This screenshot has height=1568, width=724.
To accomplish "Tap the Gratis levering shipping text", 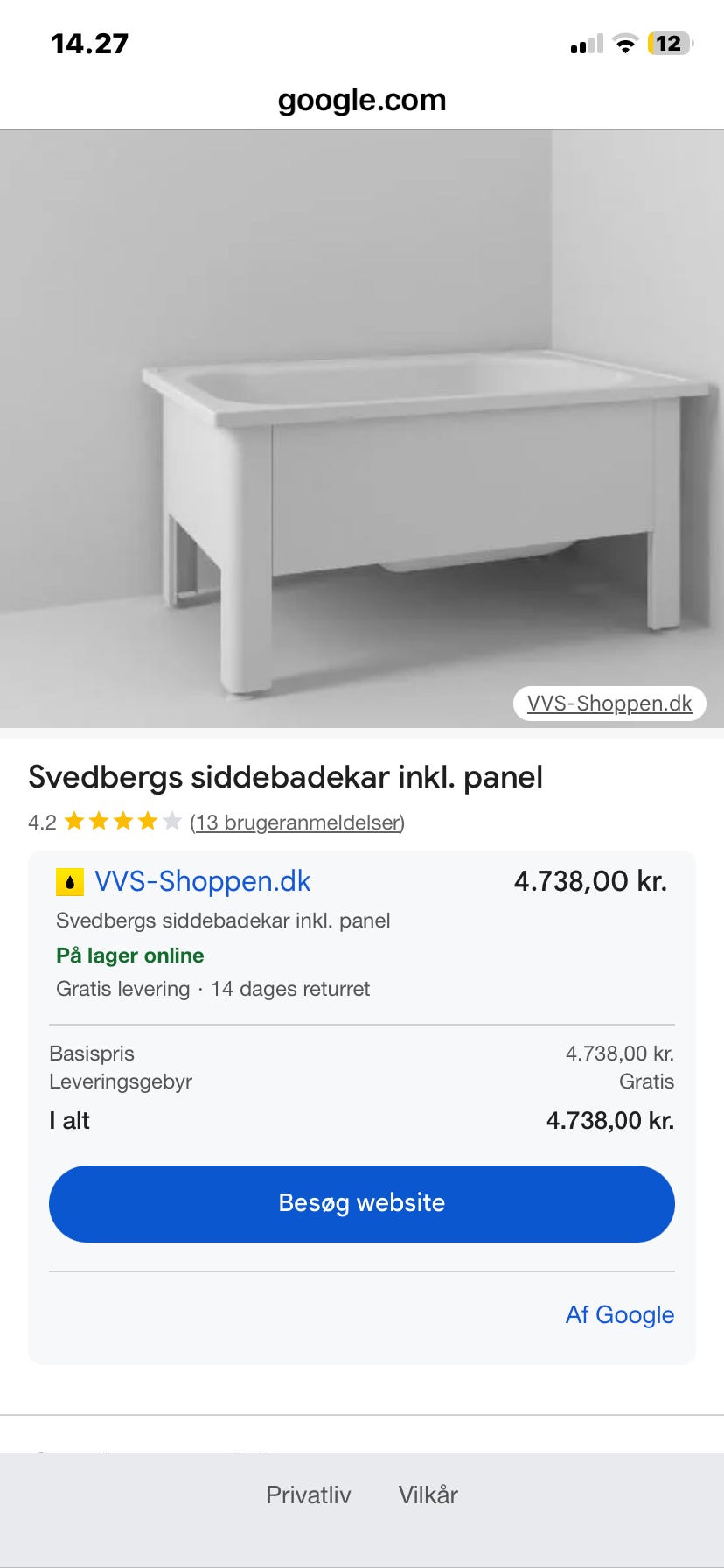I will pyautogui.click(x=122, y=989).
